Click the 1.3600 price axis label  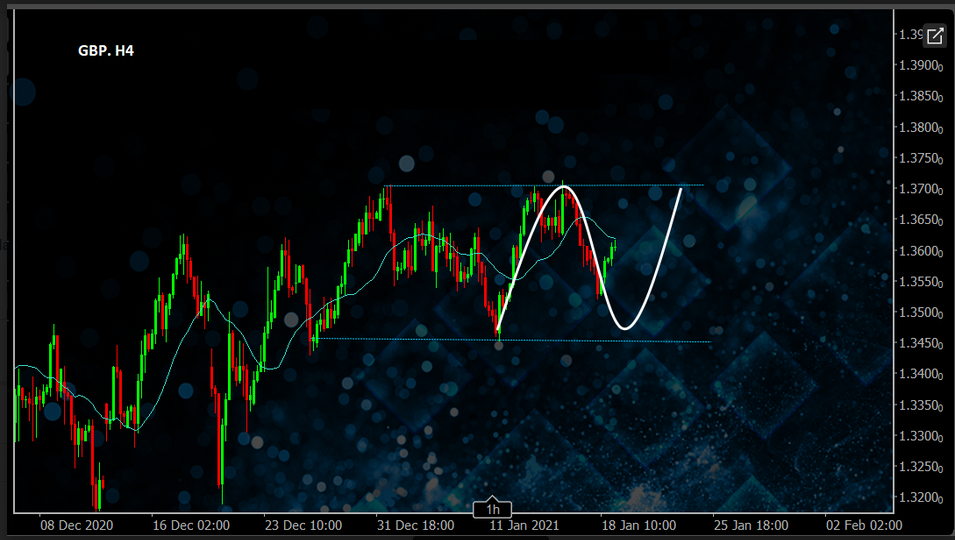pyautogui.click(x=919, y=251)
